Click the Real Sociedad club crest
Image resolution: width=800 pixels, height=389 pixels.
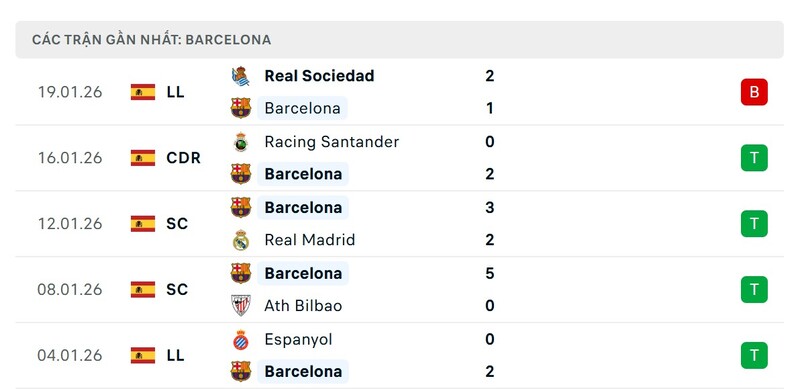pos(240,76)
